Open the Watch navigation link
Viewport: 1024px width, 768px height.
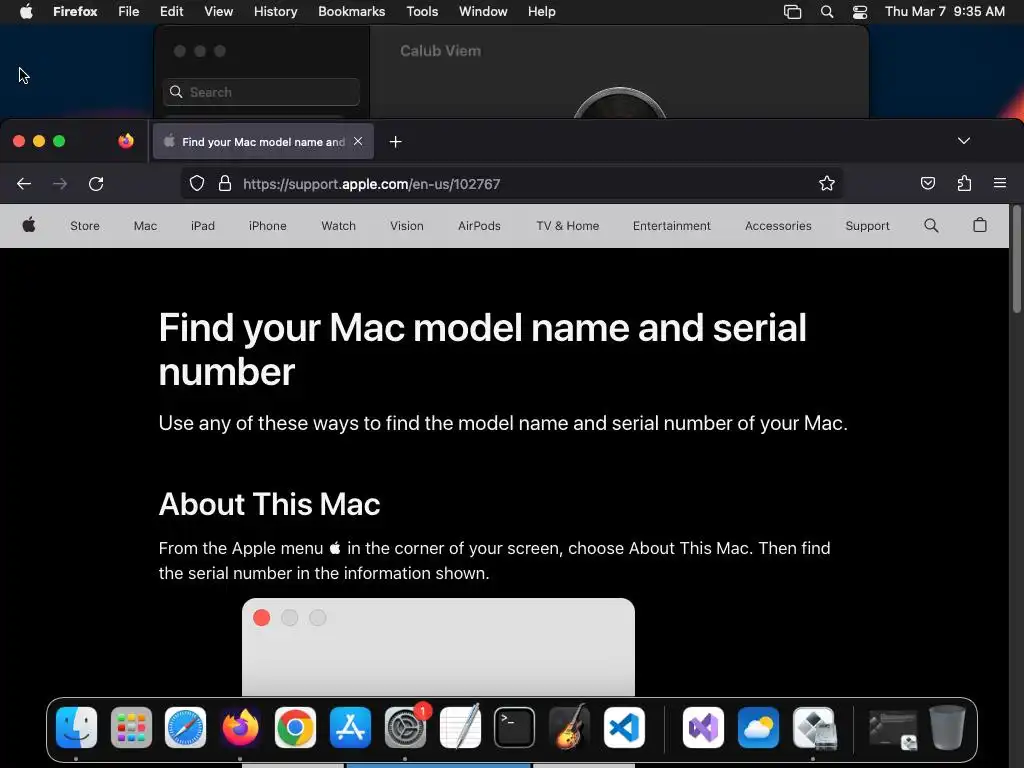338,226
